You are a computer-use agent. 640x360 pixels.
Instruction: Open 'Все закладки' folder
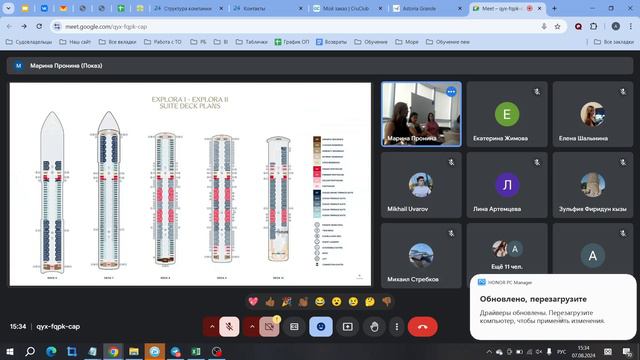coord(613,42)
